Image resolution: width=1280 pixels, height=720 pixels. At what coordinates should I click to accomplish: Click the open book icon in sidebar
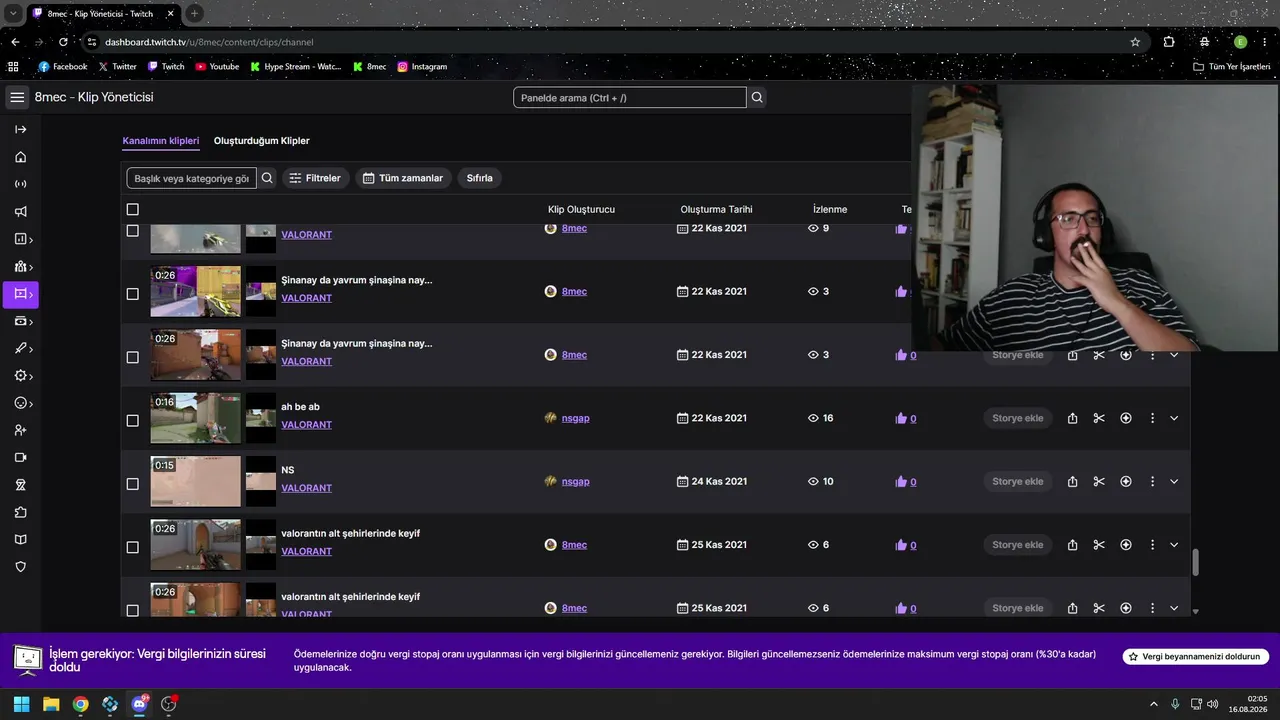tap(20, 539)
